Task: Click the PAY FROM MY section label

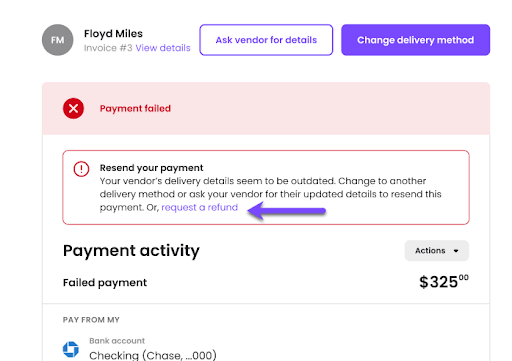Action: pos(91,320)
